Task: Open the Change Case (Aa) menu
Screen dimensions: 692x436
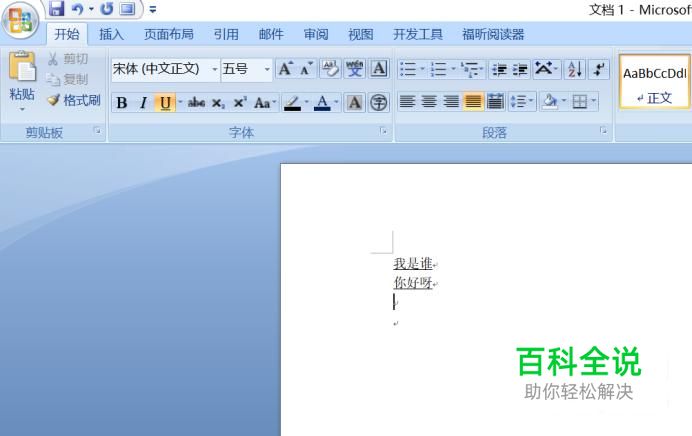Action: (264, 103)
